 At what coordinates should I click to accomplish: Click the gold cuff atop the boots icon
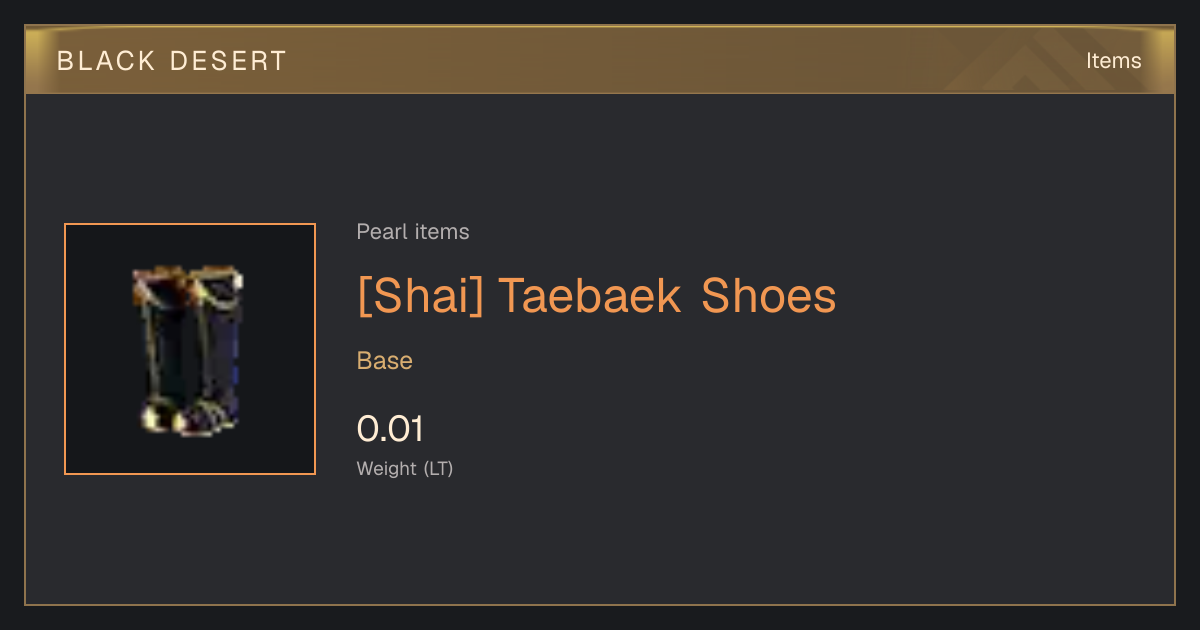coord(189,281)
